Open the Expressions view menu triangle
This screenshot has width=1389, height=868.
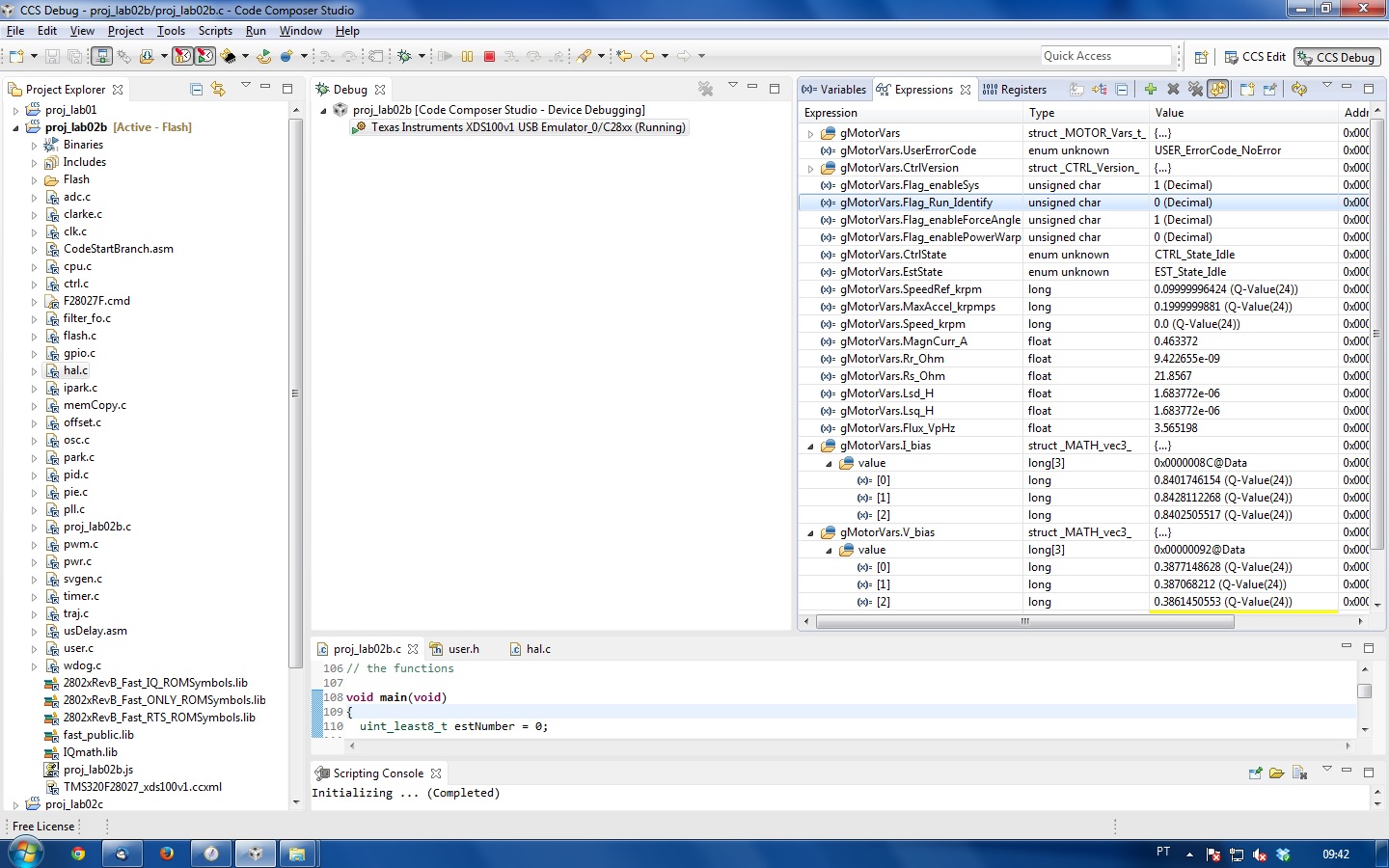pyautogui.click(x=1327, y=86)
